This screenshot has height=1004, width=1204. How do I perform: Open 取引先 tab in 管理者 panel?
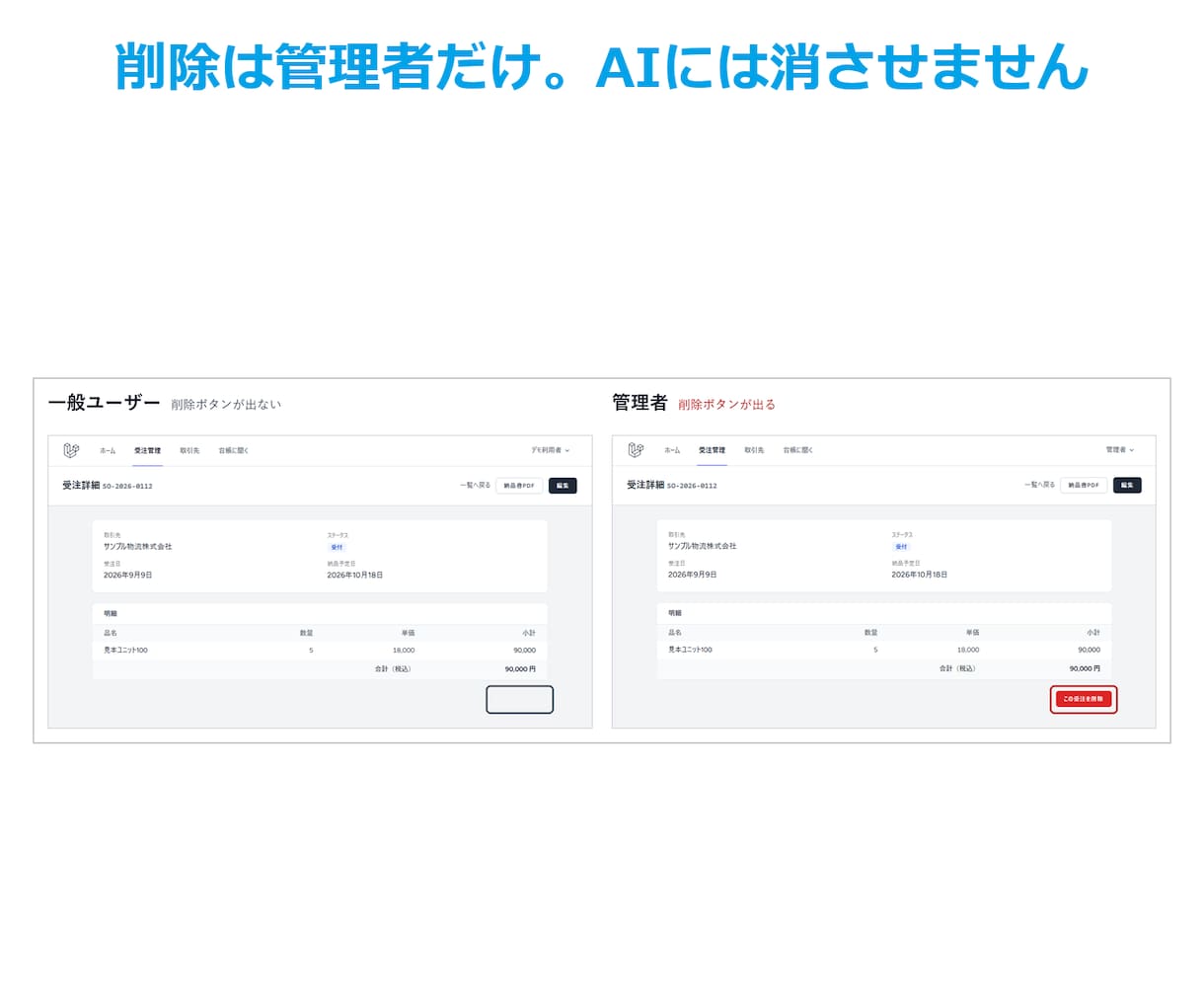click(754, 450)
